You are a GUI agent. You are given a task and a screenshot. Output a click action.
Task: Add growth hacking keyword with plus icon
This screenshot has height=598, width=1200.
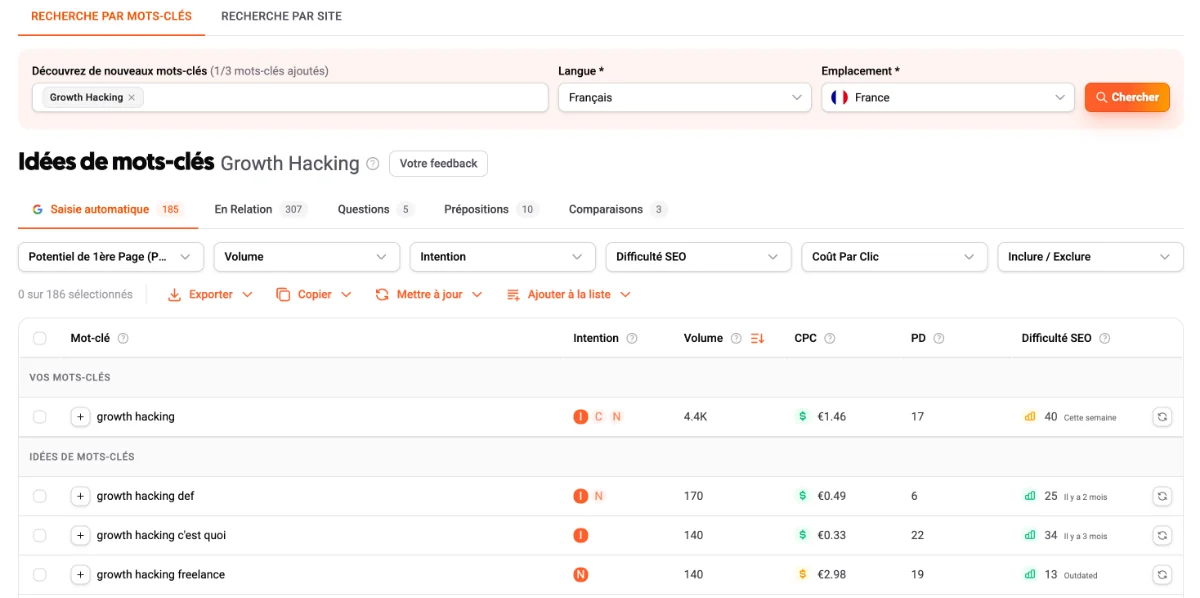click(81, 417)
